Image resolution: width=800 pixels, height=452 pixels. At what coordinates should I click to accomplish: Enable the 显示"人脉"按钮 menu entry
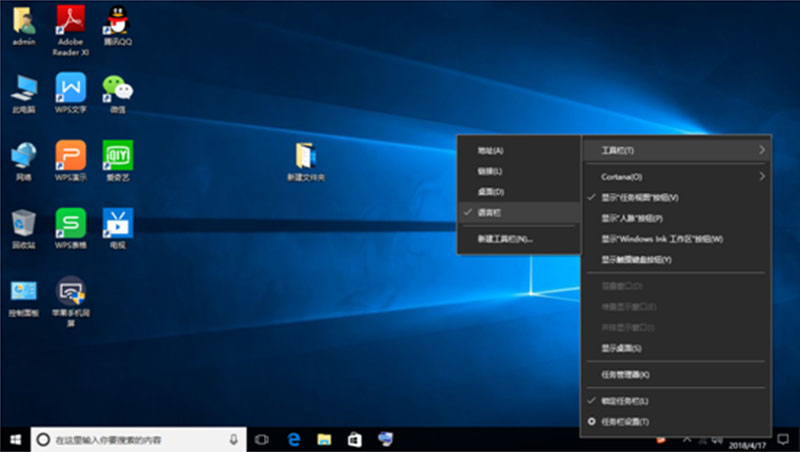[631, 218]
